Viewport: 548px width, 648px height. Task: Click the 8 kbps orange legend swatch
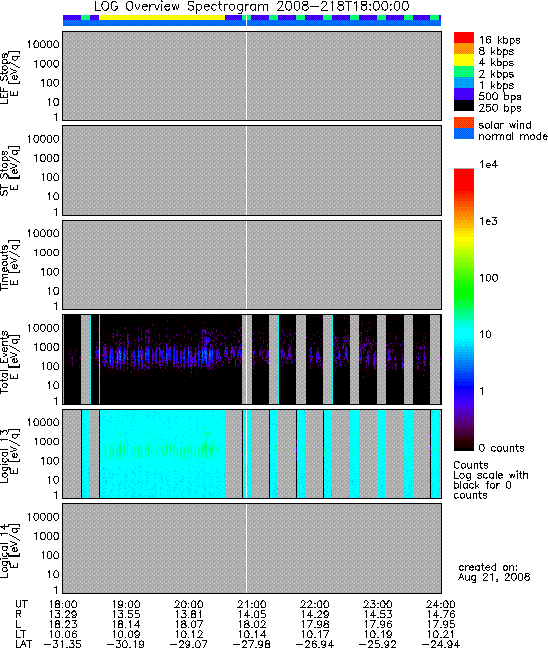pos(464,49)
